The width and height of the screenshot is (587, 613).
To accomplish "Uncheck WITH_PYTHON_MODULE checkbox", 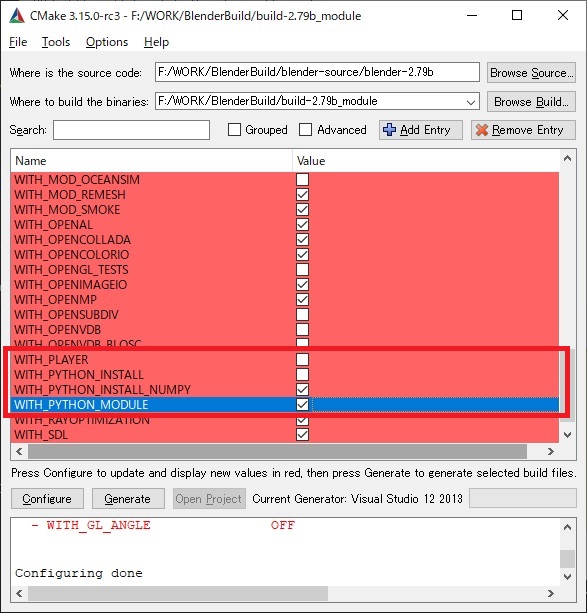I will (x=302, y=405).
